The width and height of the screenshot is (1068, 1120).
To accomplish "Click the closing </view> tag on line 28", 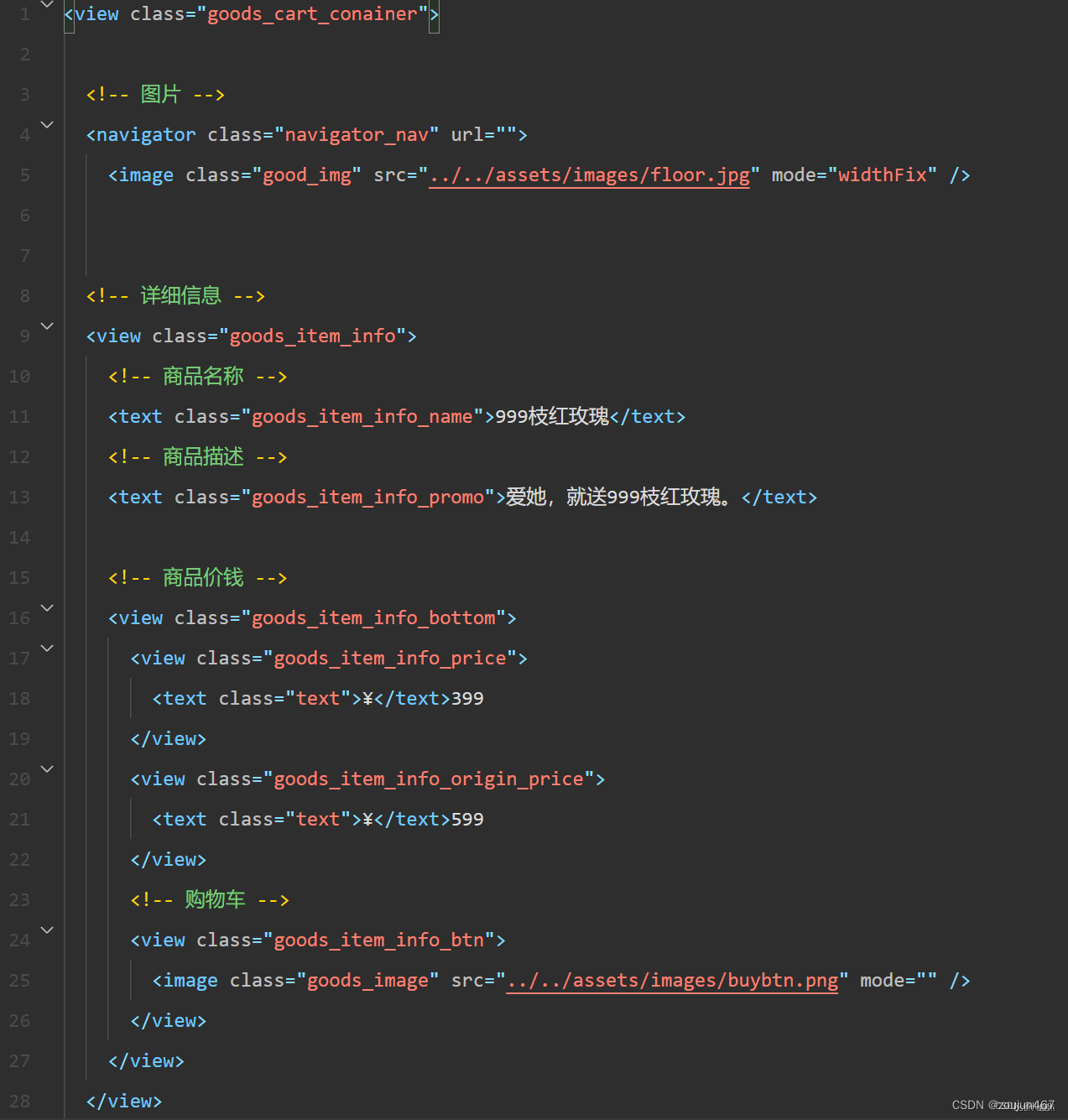I will (x=124, y=1102).
